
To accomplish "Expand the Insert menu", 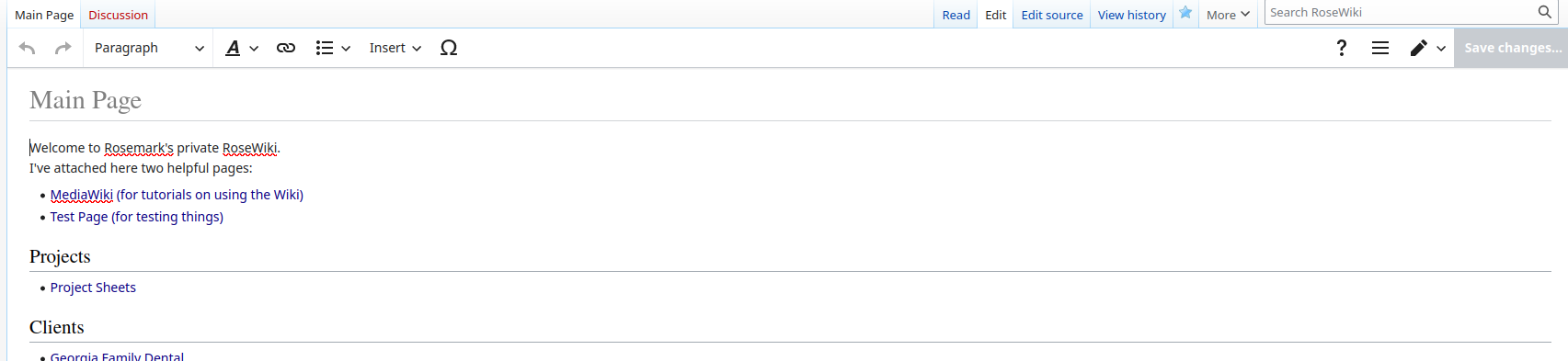I will click(x=395, y=48).
